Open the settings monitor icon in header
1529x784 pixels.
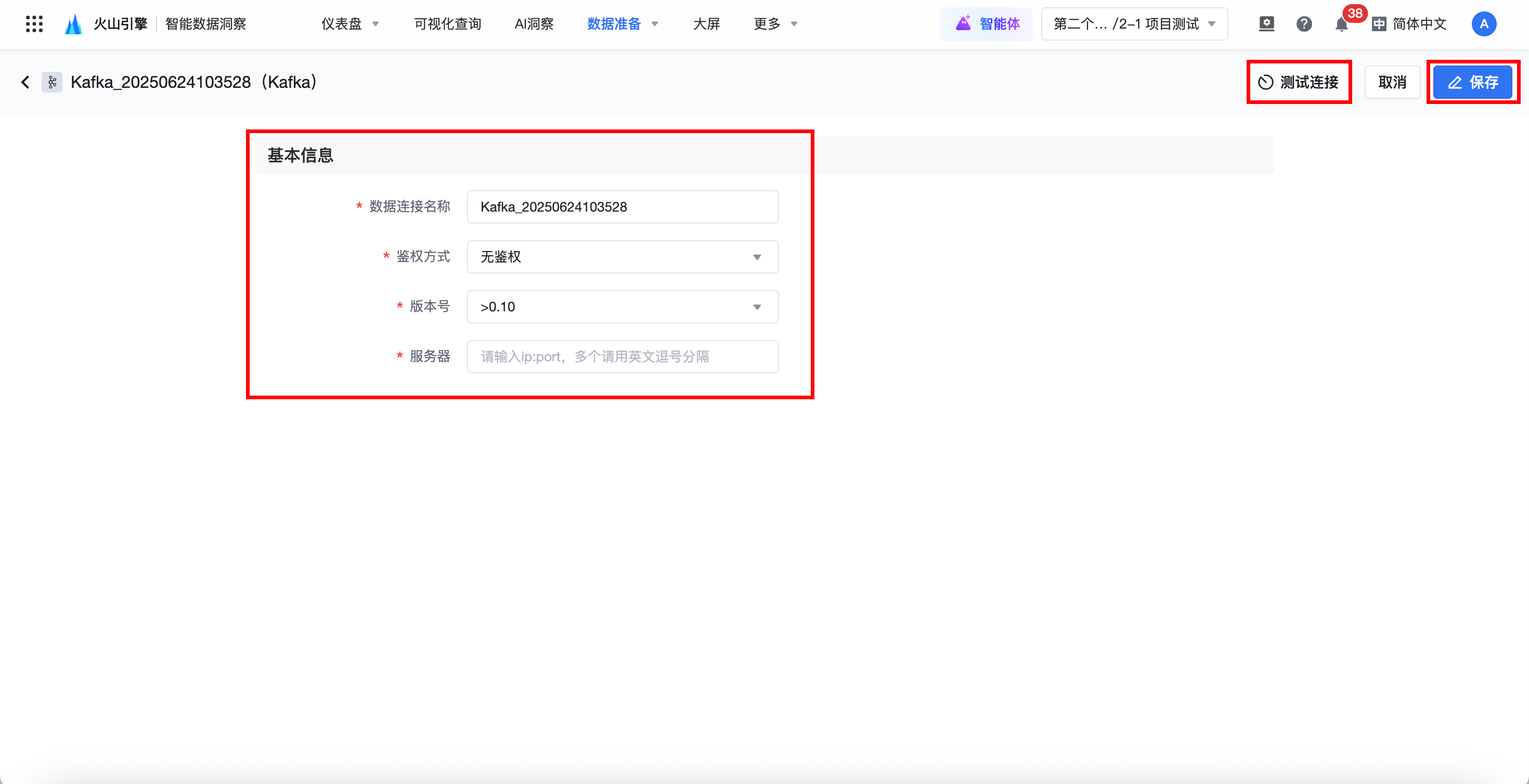point(1266,24)
